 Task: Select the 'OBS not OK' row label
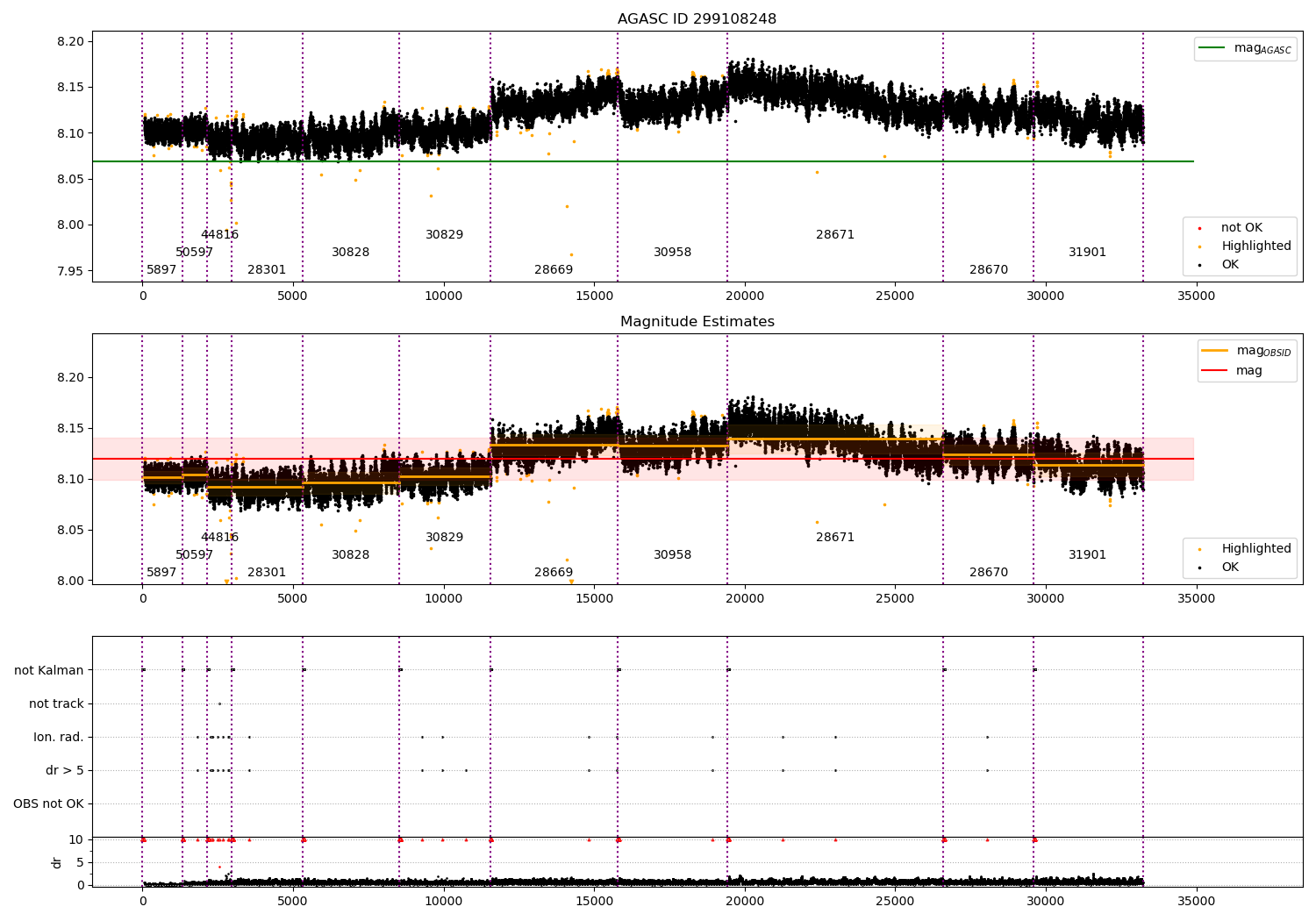coord(49,803)
